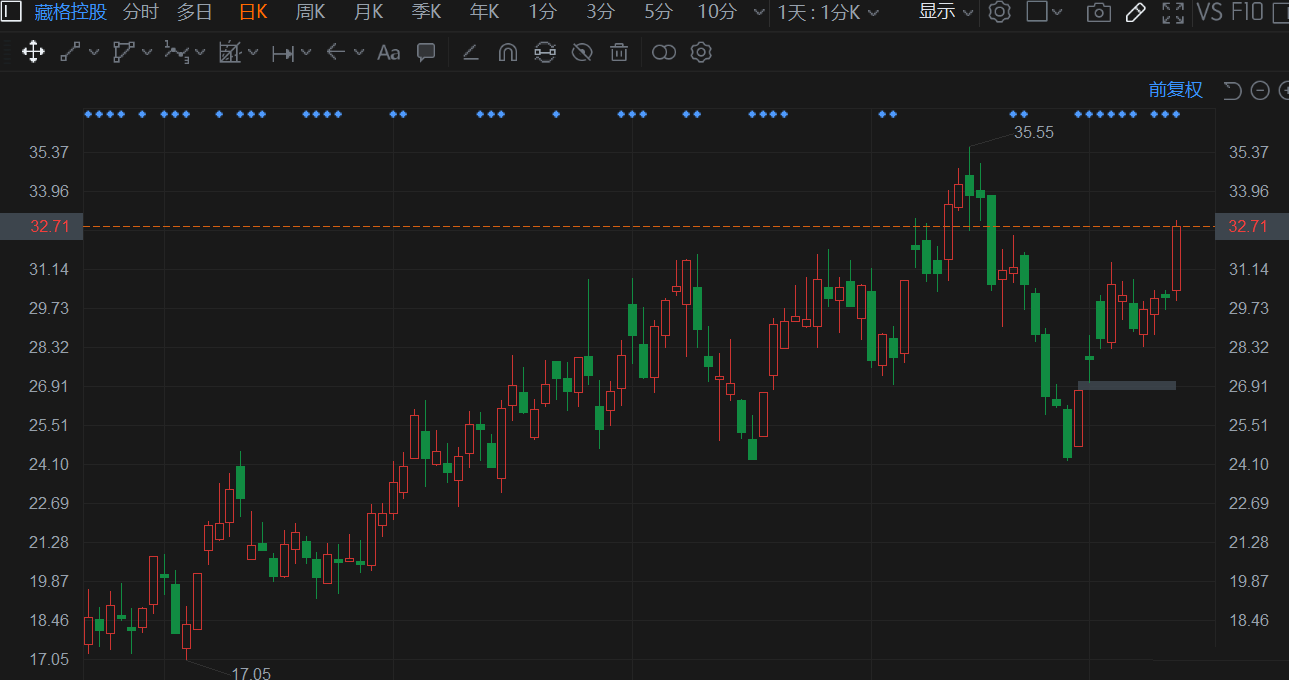Toggle the left sidebar panel button
Viewport: 1289px width, 680px height.
coord(12,12)
